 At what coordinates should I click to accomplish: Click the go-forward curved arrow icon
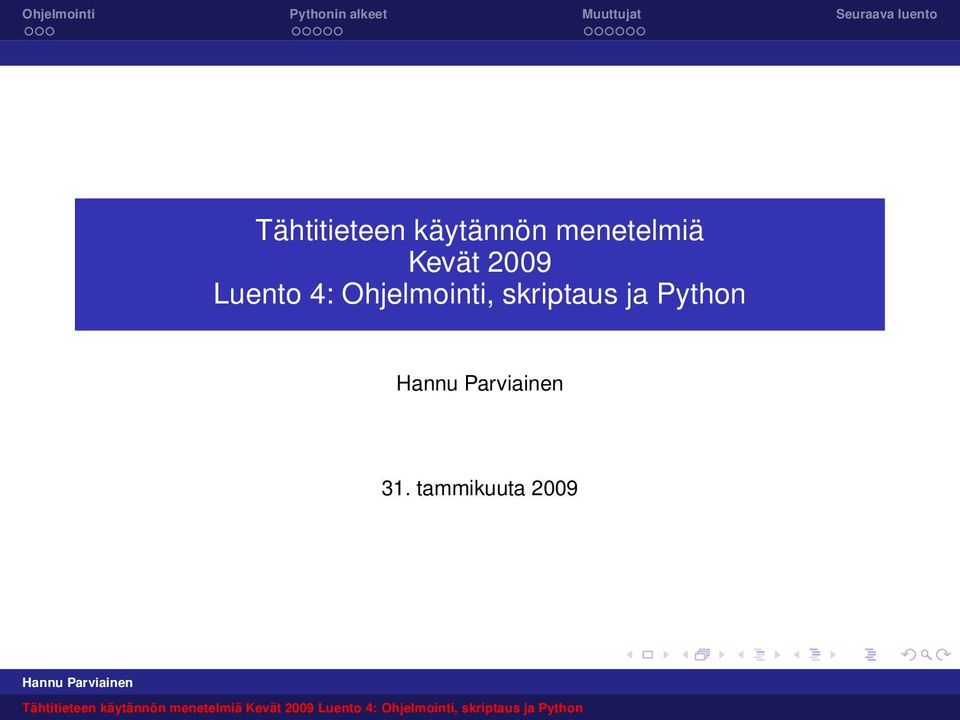943,654
